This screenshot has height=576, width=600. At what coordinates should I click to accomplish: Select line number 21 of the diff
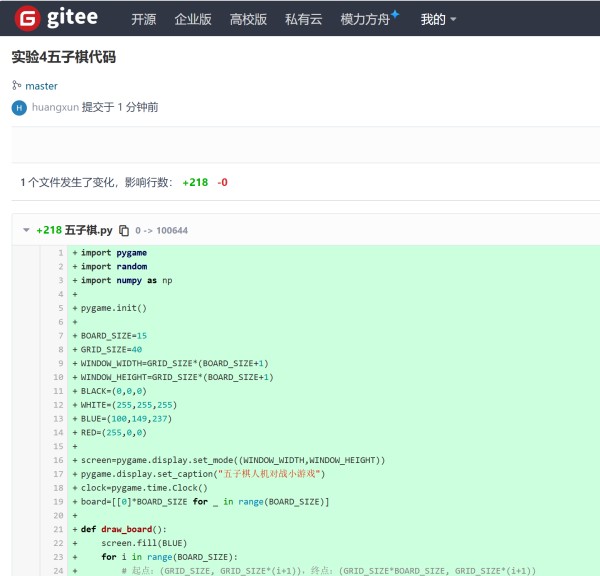(x=58, y=528)
